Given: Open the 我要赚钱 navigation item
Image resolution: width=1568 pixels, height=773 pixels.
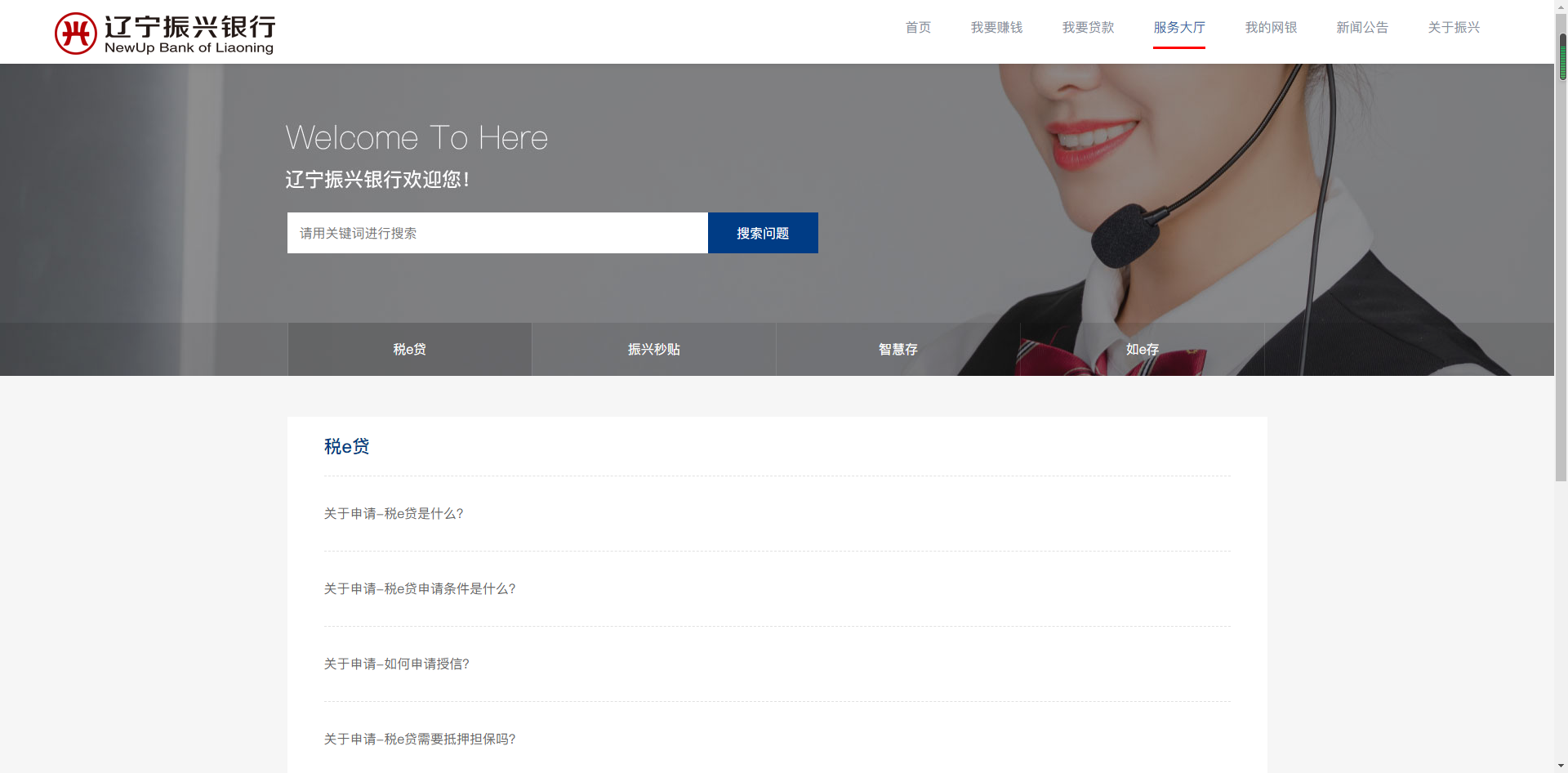Looking at the screenshot, I should pyautogui.click(x=996, y=28).
